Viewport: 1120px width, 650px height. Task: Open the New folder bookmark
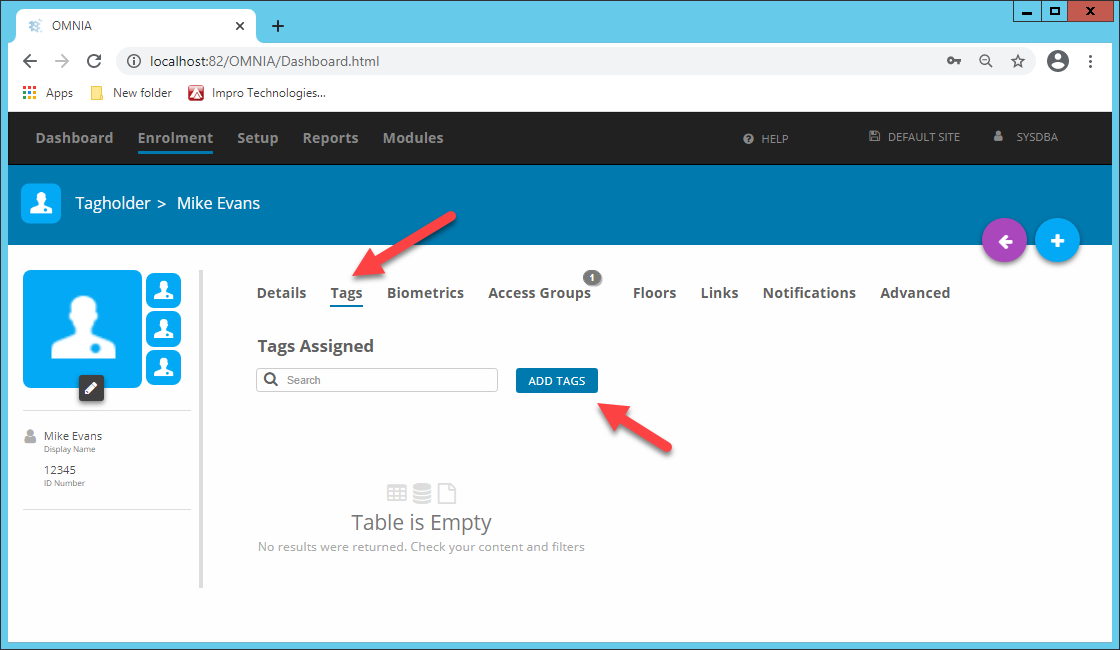pyautogui.click(x=131, y=93)
